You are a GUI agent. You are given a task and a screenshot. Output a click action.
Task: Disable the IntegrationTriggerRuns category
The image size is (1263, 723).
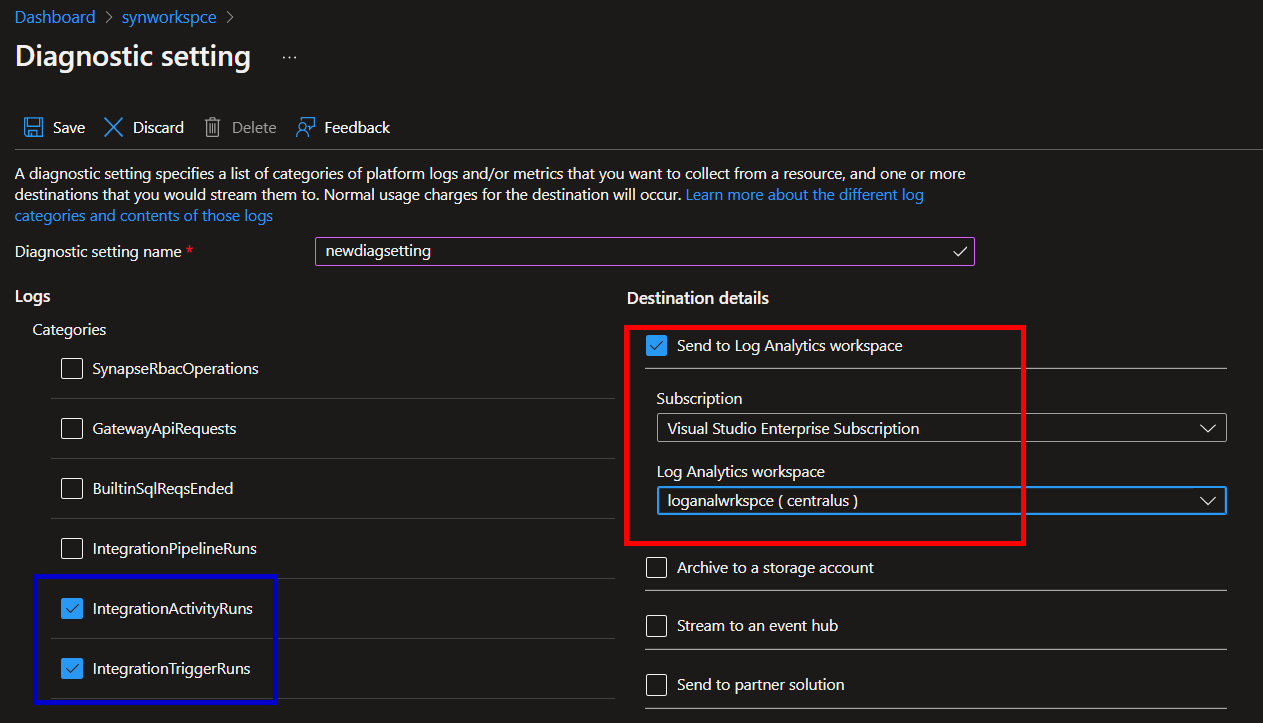(72, 668)
